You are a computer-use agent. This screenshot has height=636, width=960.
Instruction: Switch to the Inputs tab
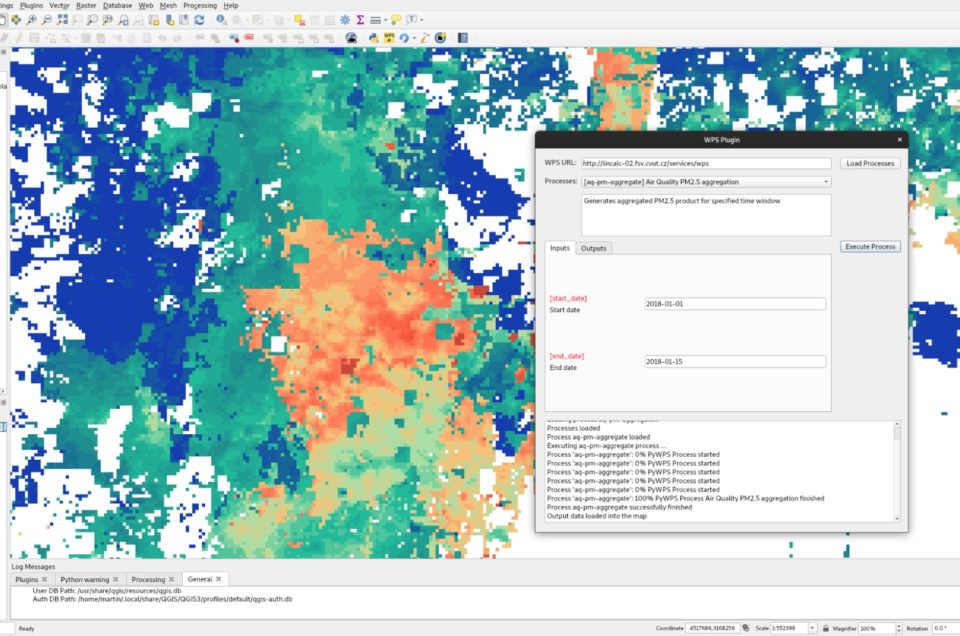pyautogui.click(x=560, y=248)
